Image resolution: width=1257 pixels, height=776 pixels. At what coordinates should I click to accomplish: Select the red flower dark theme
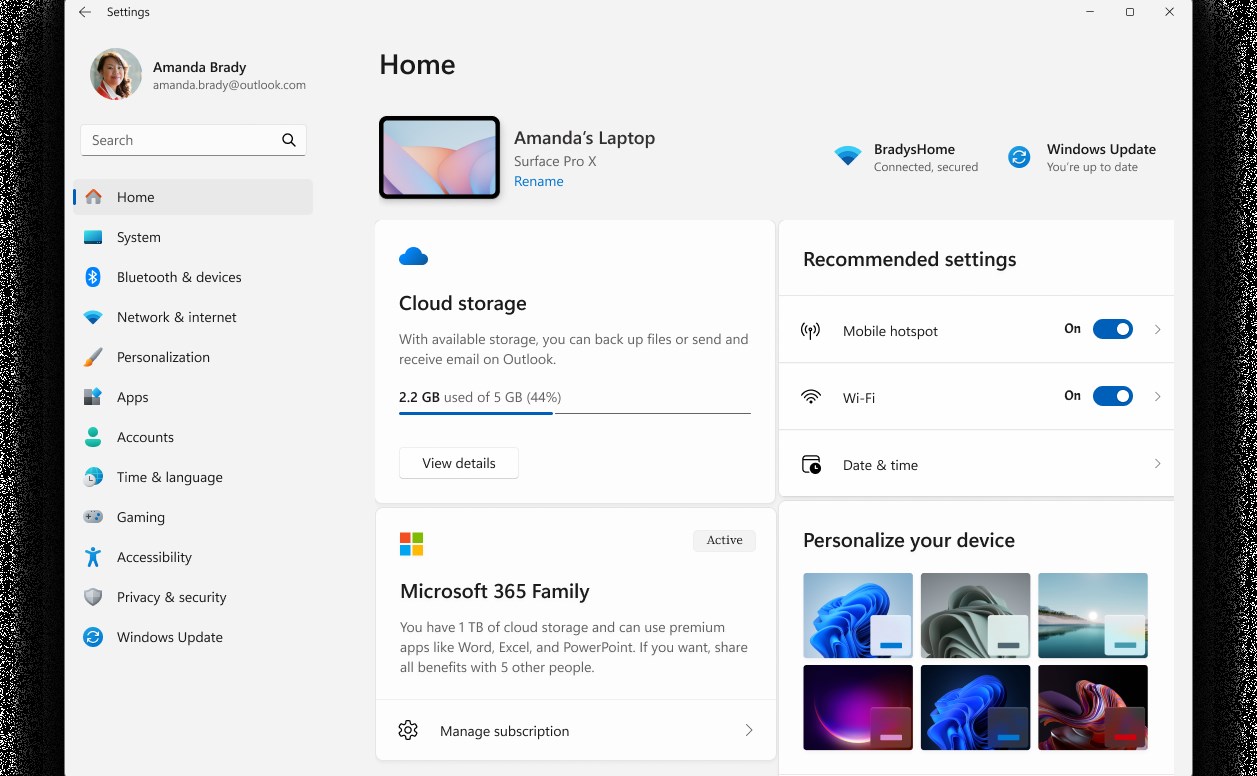(1093, 708)
